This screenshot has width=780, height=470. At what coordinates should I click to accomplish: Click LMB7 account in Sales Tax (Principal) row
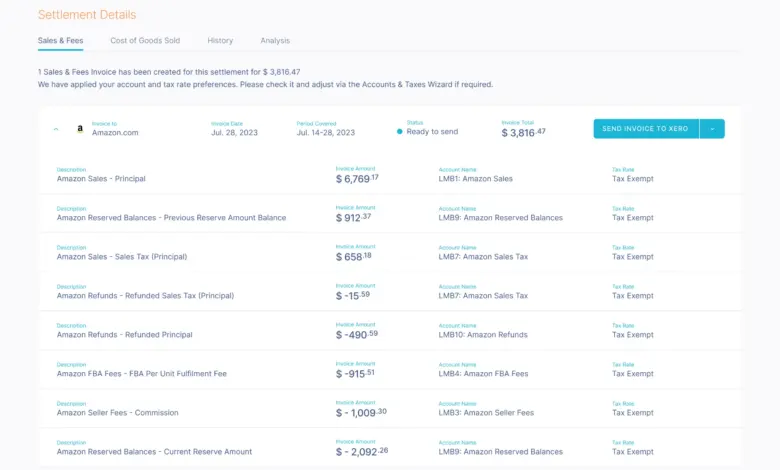pyautogui.click(x=483, y=257)
